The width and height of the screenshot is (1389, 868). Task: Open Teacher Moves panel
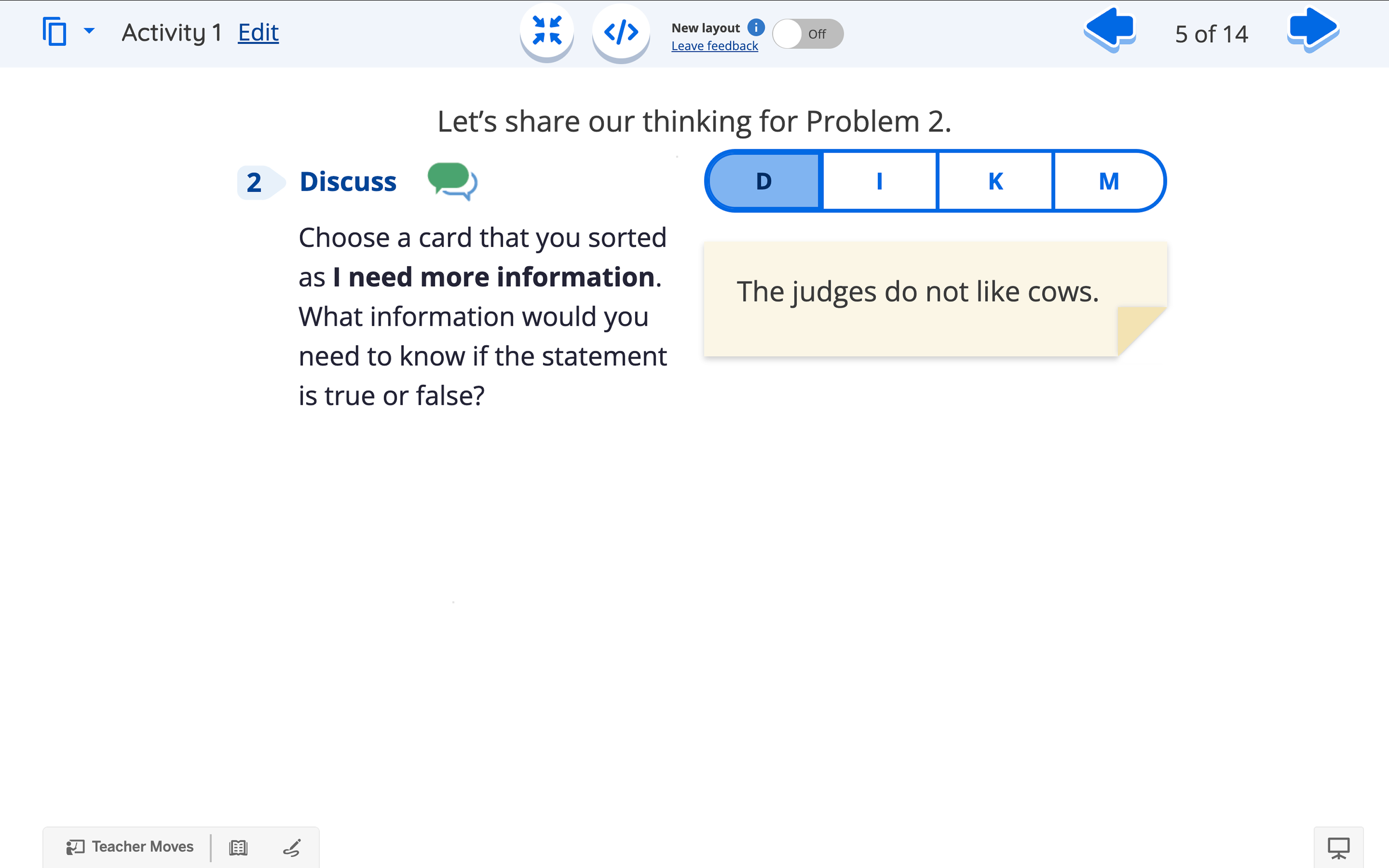130,846
